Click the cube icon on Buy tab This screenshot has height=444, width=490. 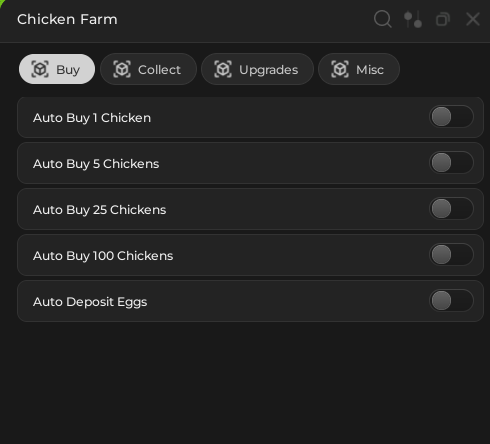(40, 69)
